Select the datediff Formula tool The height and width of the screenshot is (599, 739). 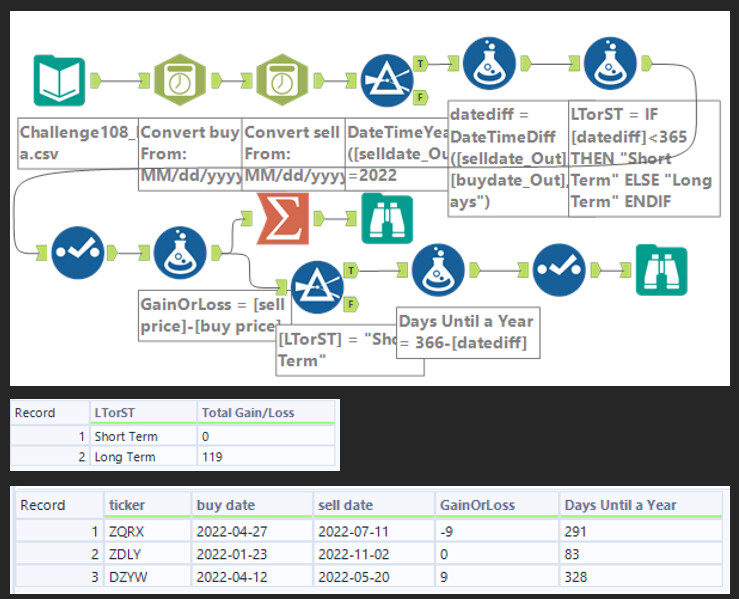pos(489,63)
